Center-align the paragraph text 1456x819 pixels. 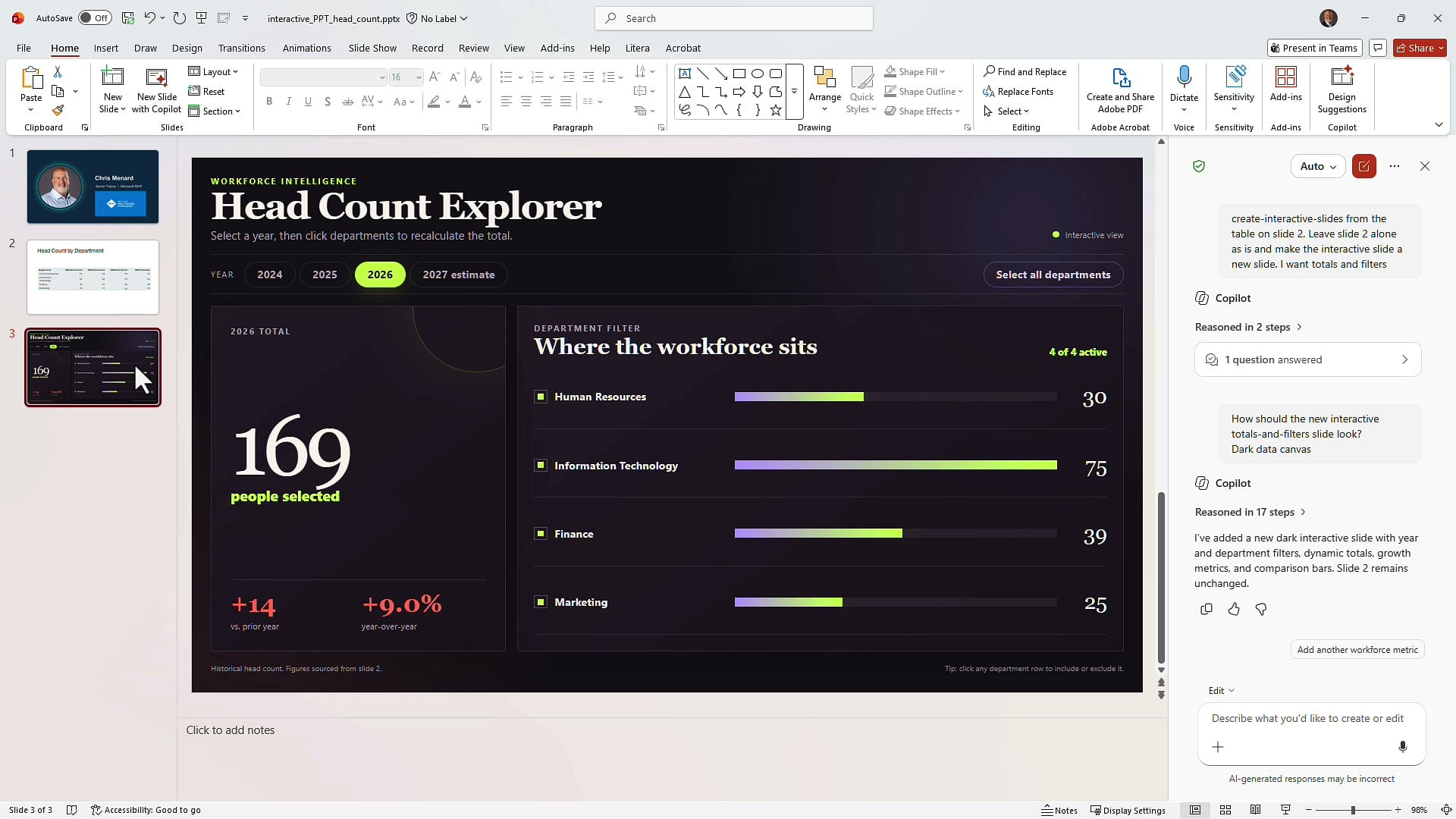pyautogui.click(x=526, y=102)
